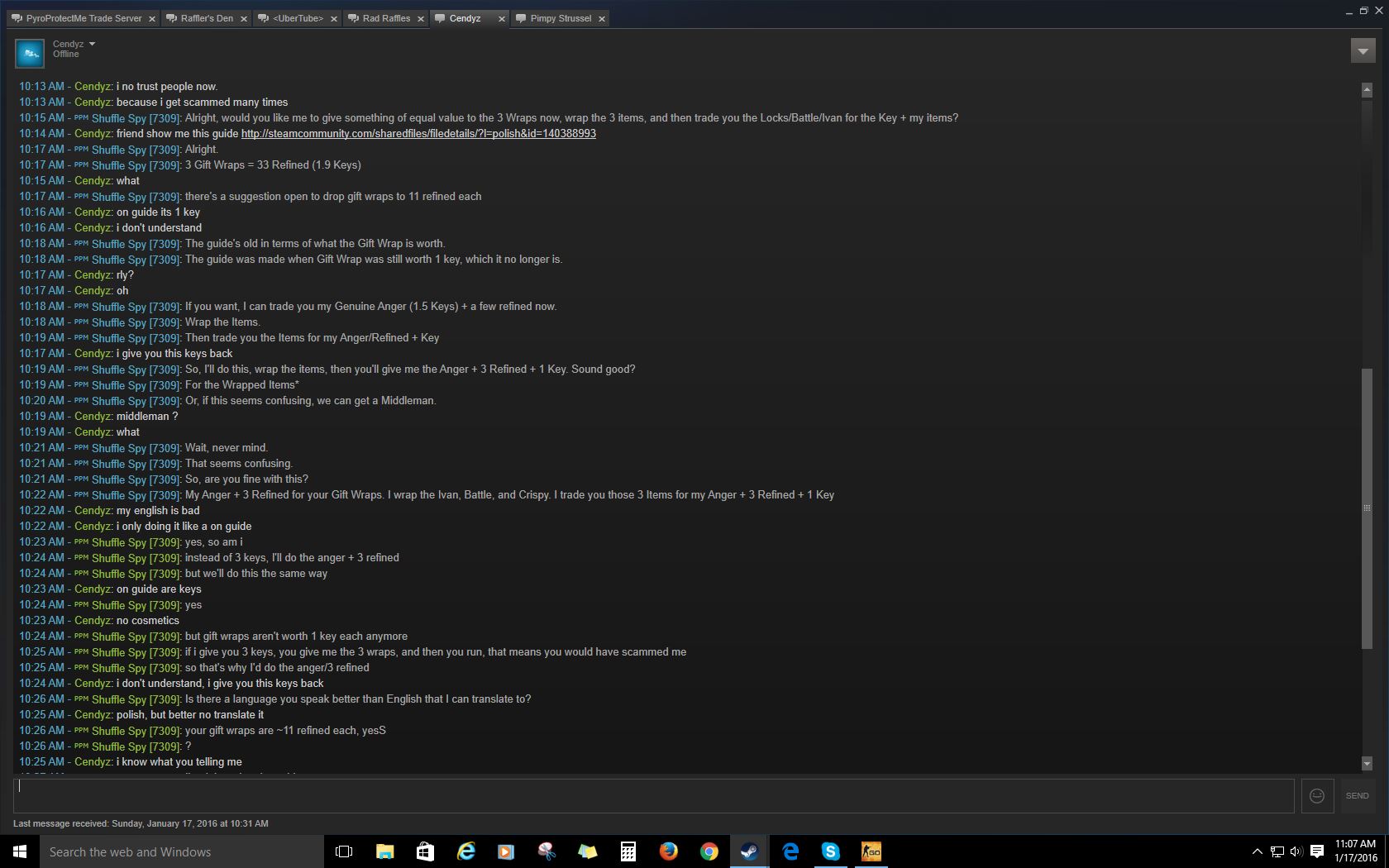Focus the chat message input box
Image resolution: width=1389 pixels, height=868 pixels.
[x=654, y=795]
